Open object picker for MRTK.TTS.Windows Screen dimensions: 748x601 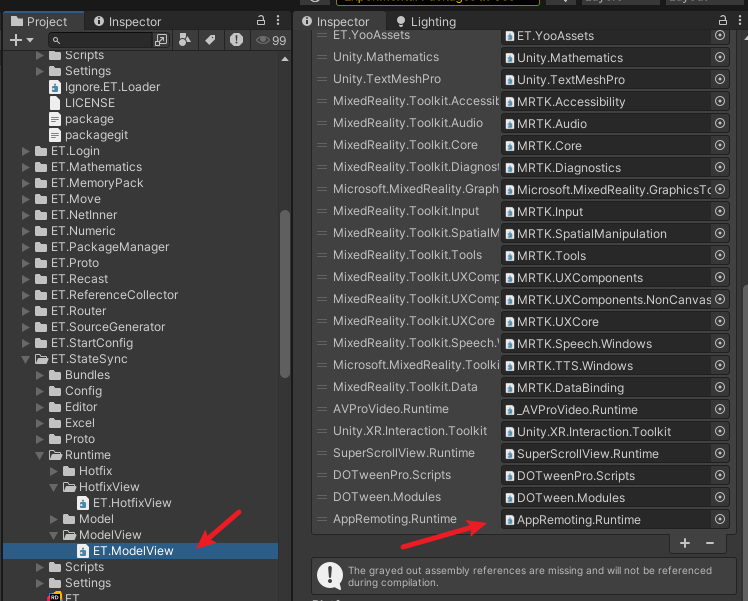pyautogui.click(x=720, y=365)
